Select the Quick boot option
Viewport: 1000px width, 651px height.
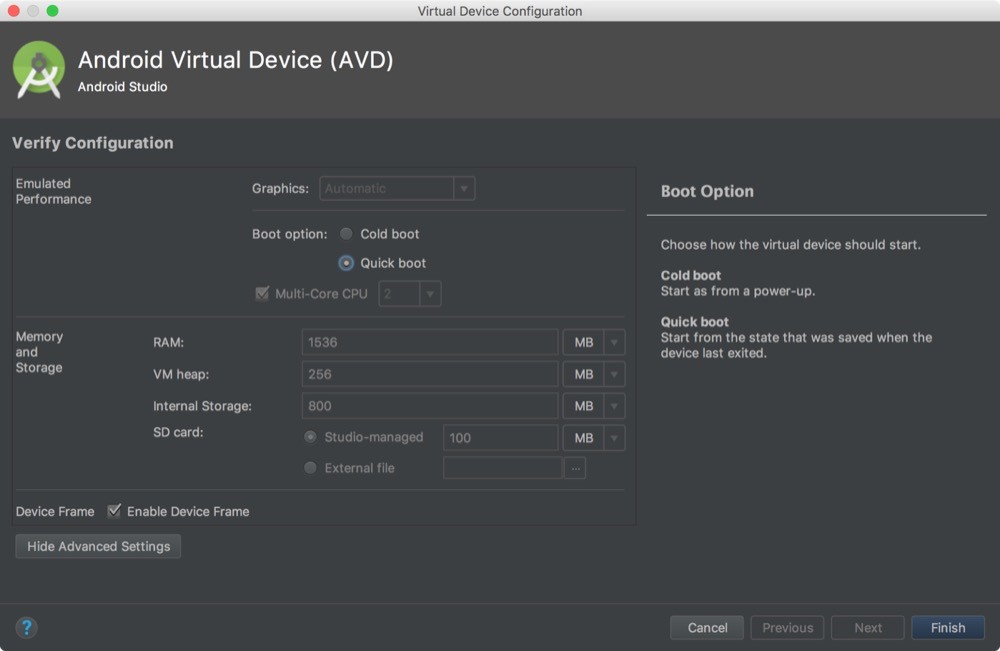345,262
